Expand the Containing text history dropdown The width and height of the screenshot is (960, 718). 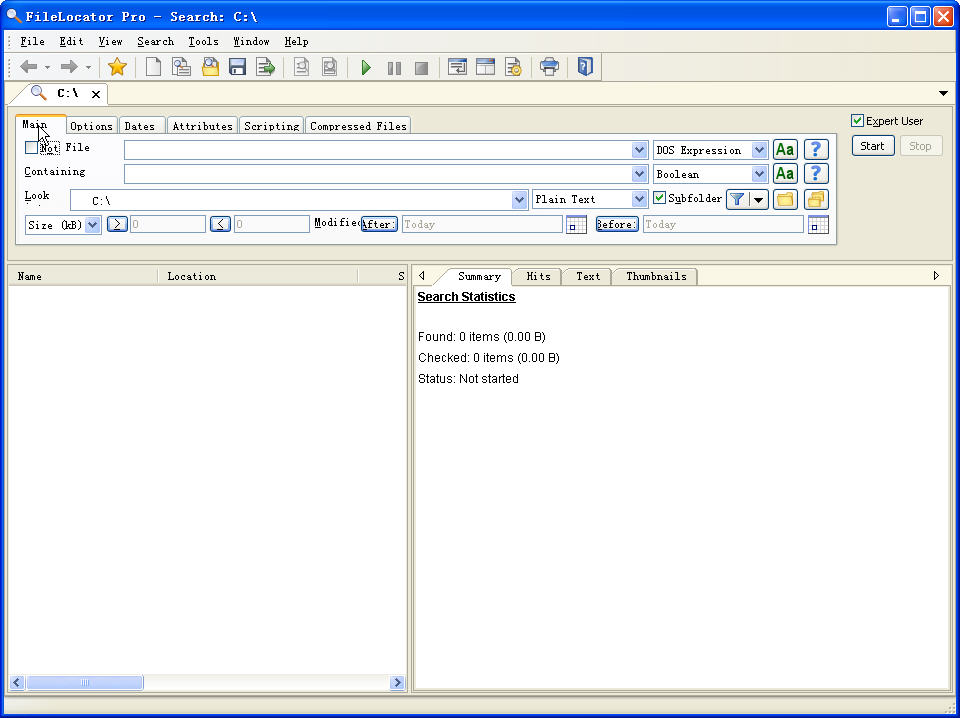[x=639, y=174]
